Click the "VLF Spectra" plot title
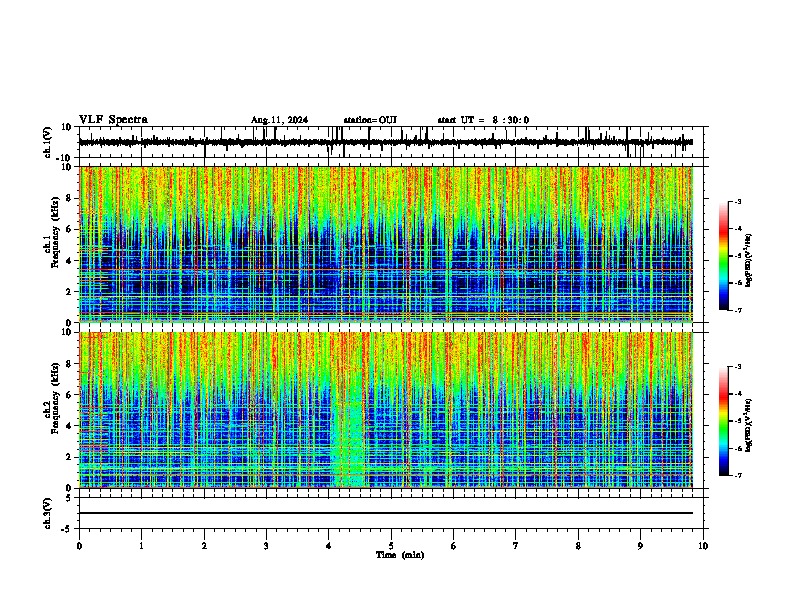The height and width of the screenshot is (612, 792). point(113,120)
